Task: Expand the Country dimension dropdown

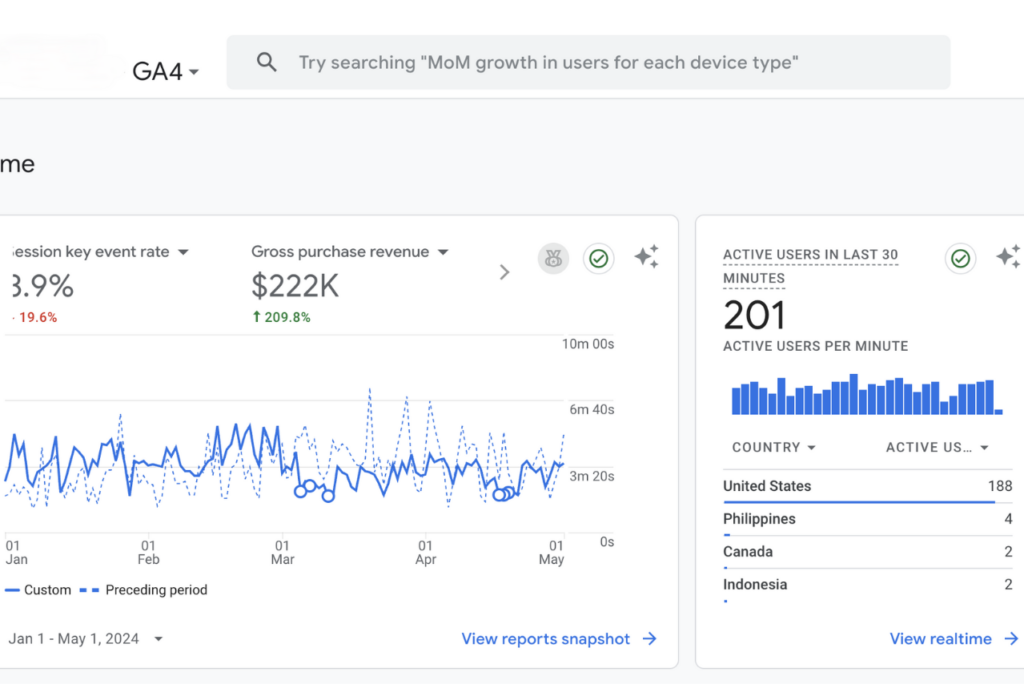Action: tap(773, 447)
